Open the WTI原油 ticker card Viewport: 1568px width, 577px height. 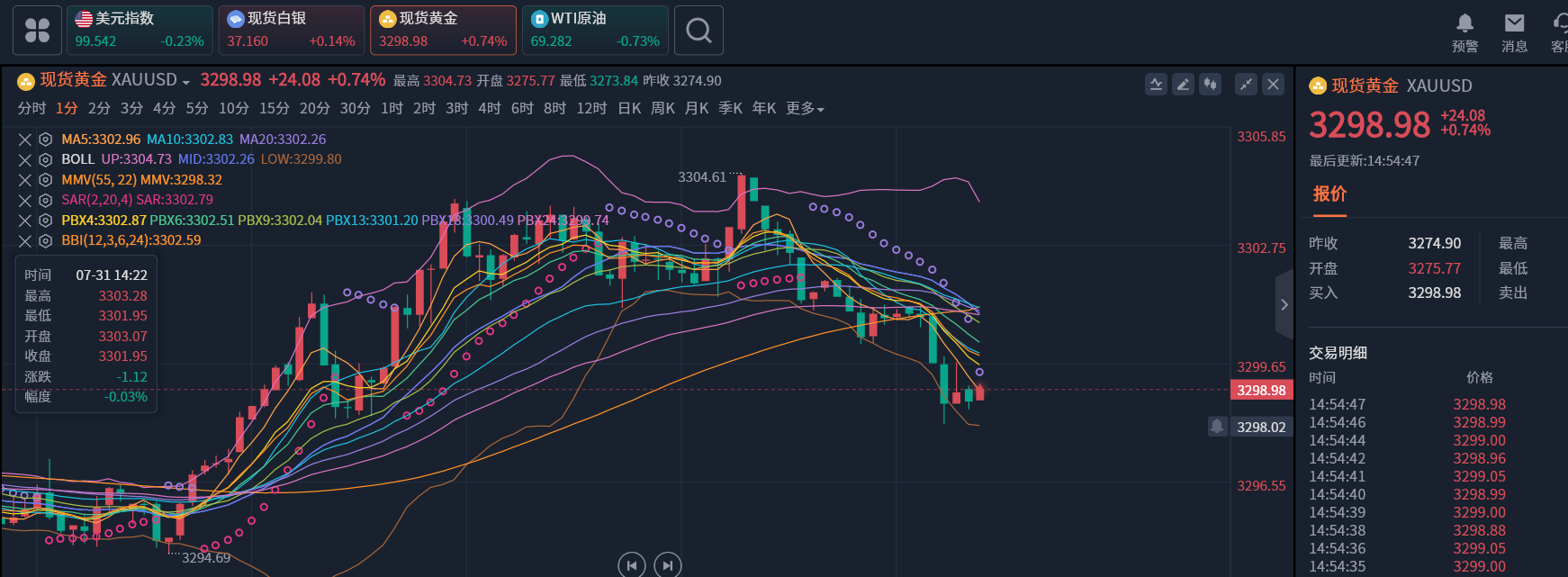[595, 31]
